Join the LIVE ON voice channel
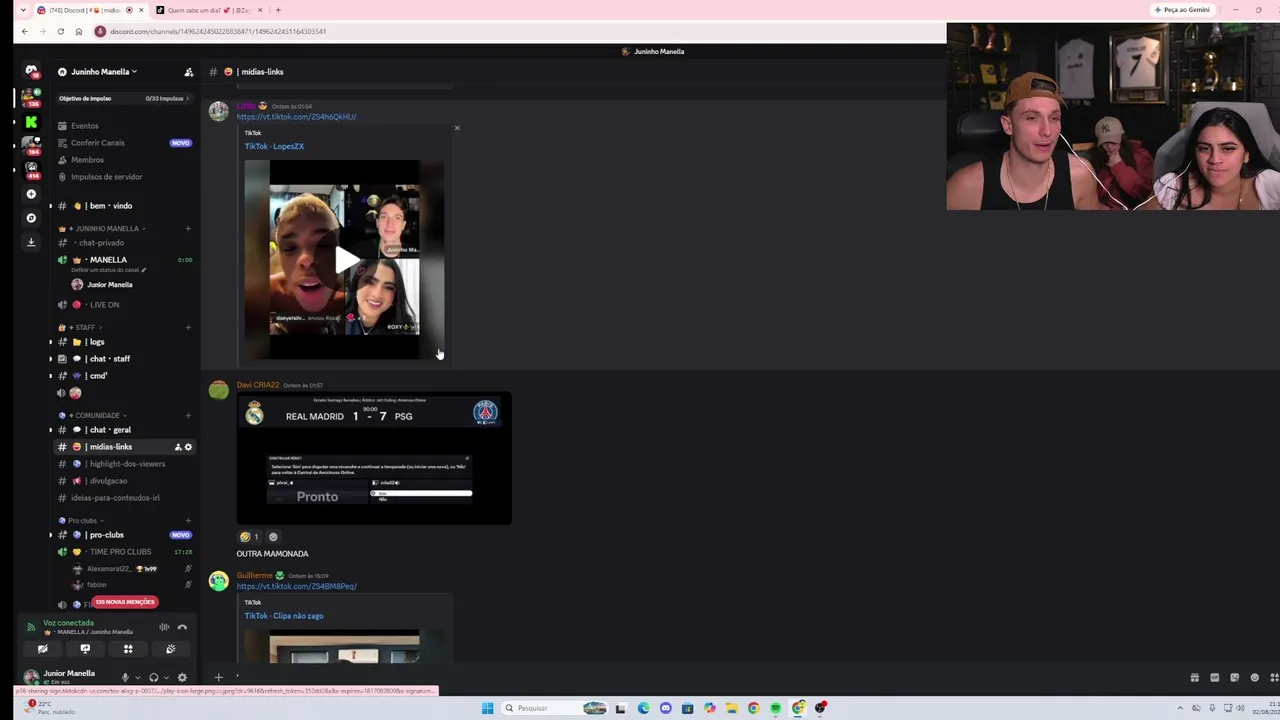Image resolution: width=1280 pixels, height=720 pixels. [x=125, y=305]
